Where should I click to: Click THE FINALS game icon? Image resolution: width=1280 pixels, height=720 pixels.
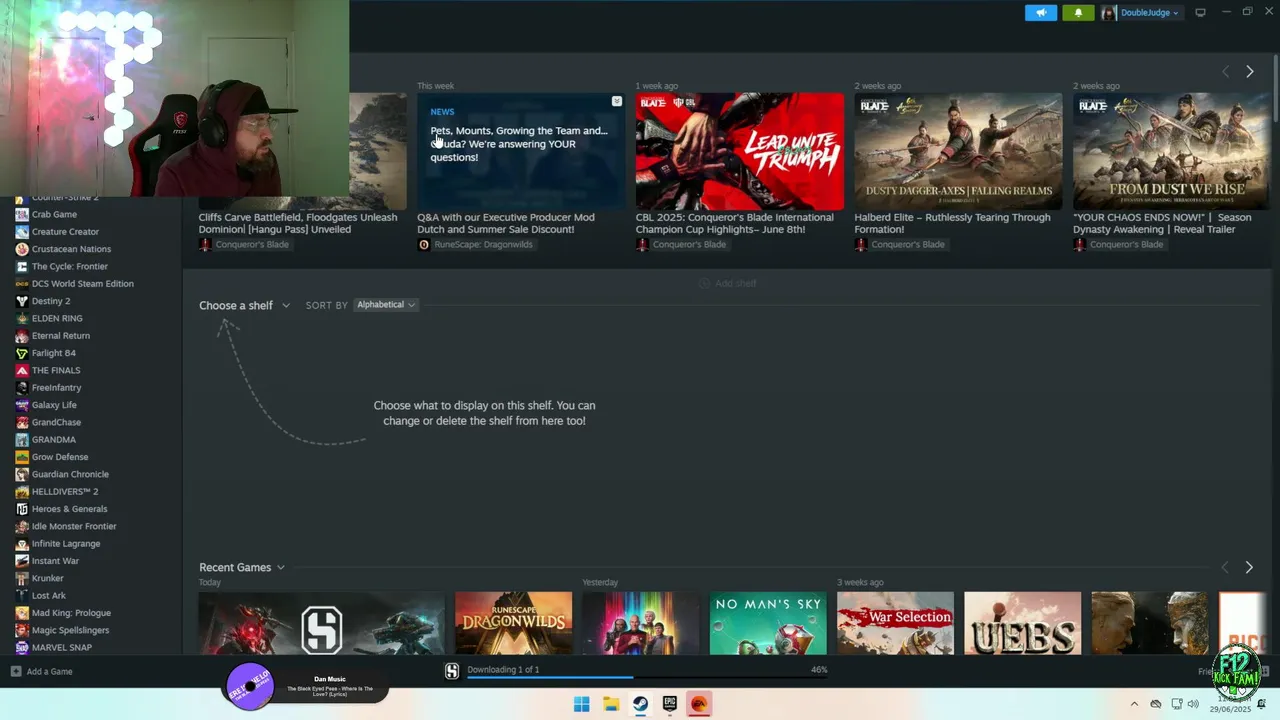pos(22,370)
